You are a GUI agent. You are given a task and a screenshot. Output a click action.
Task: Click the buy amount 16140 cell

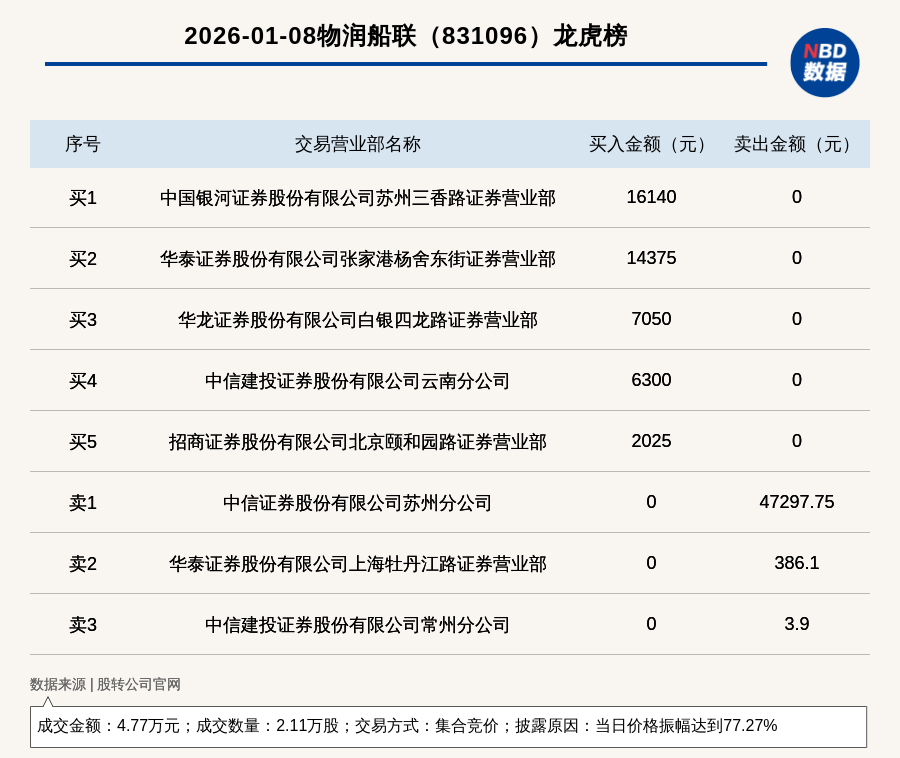(651, 197)
